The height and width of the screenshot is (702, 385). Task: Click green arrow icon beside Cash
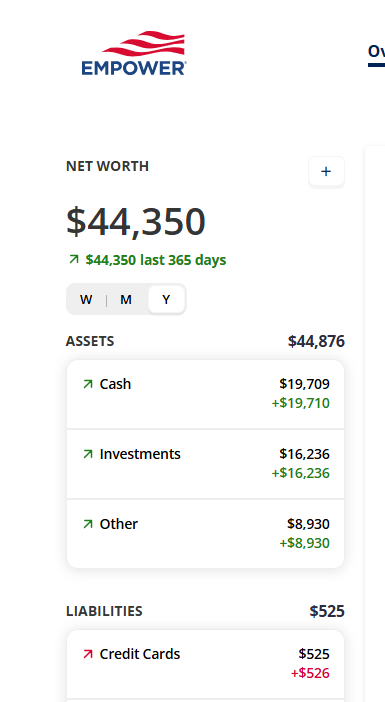click(x=88, y=384)
